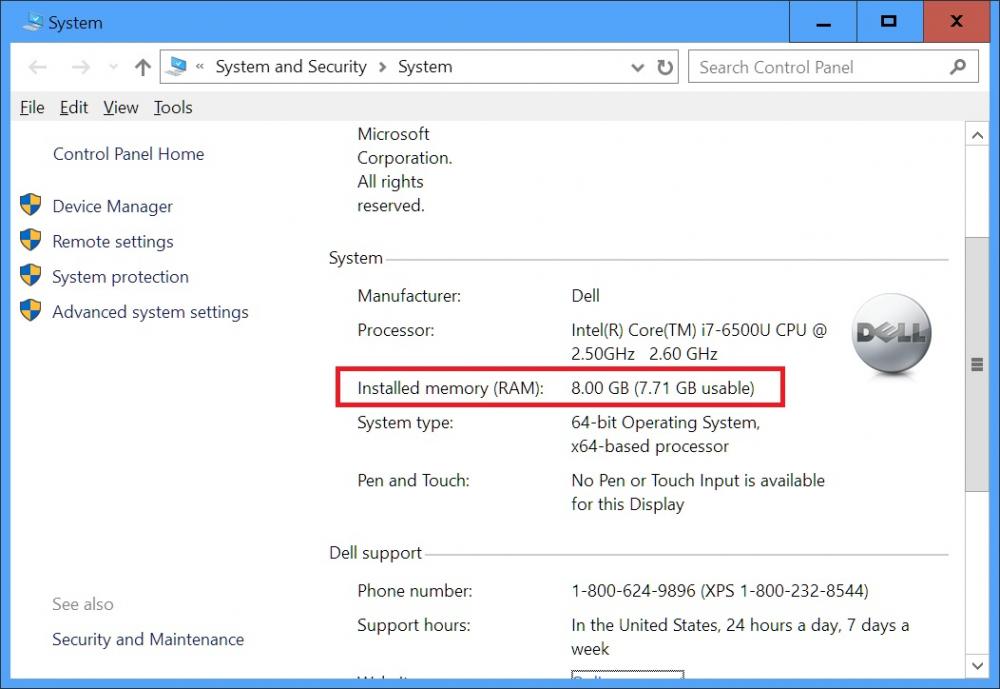Click the scrollbar down arrow
The height and width of the screenshot is (689, 1000).
pyautogui.click(x=977, y=666)
